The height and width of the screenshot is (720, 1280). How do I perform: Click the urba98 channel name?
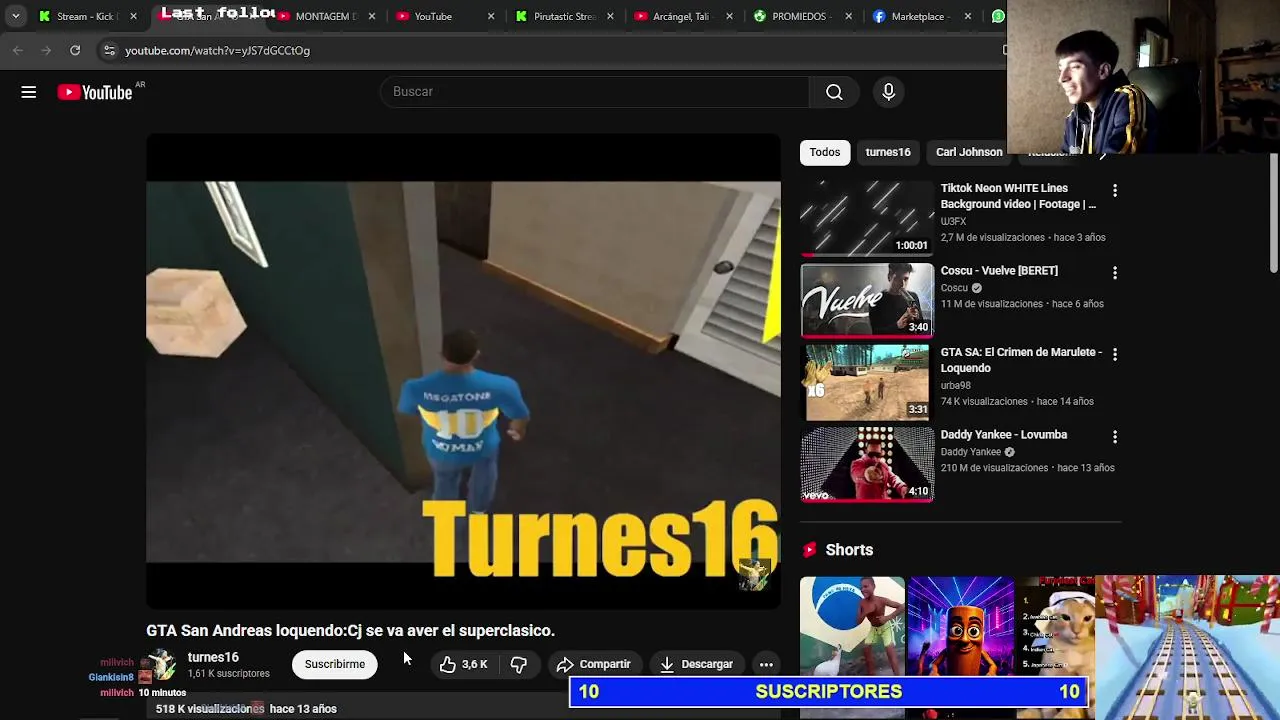[956, 385]
